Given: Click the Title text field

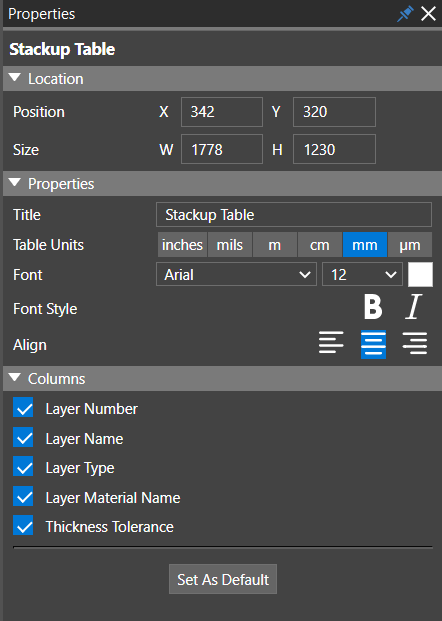Looking at the screenshot, I should tap(294, 215).
